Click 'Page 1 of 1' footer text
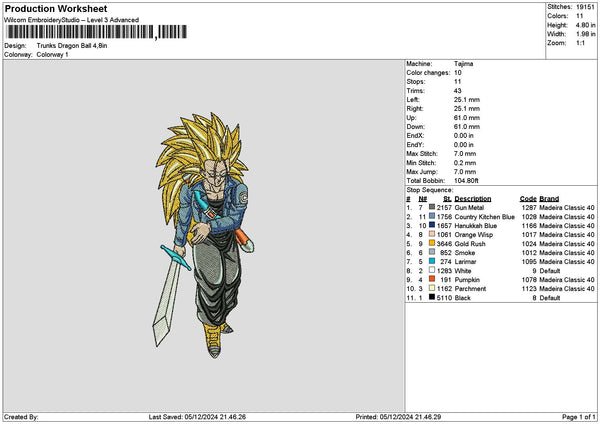Image resolution: width=600 pixels, height=424 pixels. click(579, 417)
